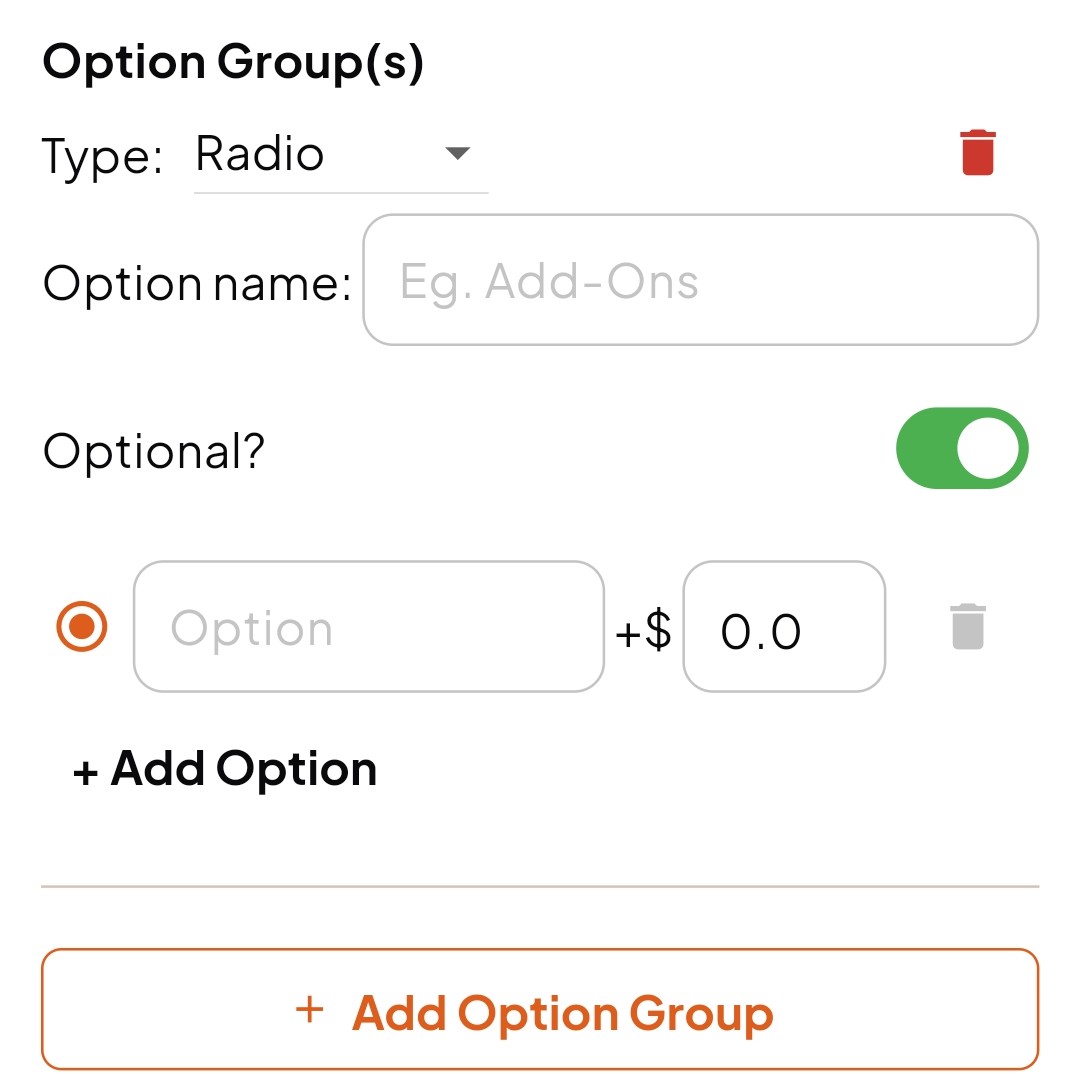This screenshot has height=1074, width=1080.
Task: Delete the option group with red trash icon
Action: coord(977,152)
